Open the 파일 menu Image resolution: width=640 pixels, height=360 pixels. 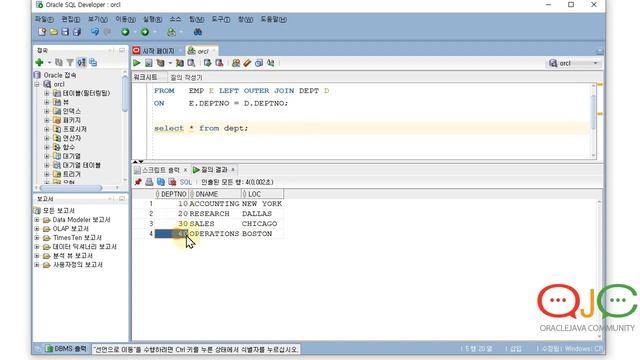[44, 19]
